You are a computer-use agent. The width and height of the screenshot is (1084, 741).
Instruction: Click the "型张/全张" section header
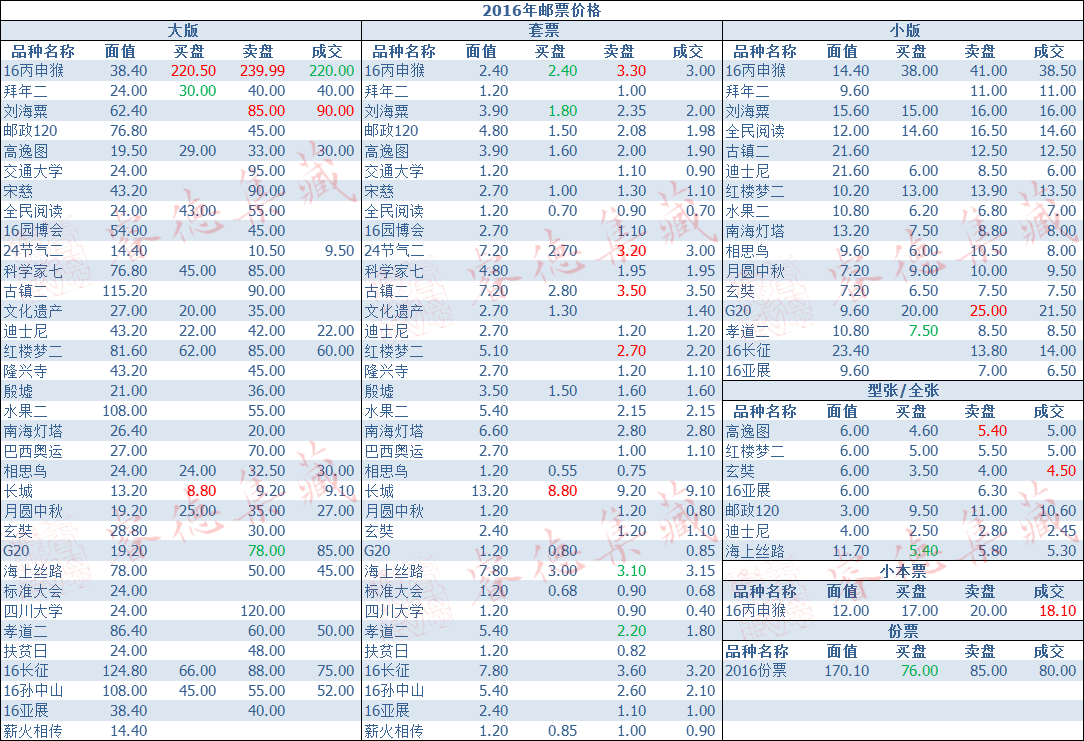(903, 391)
